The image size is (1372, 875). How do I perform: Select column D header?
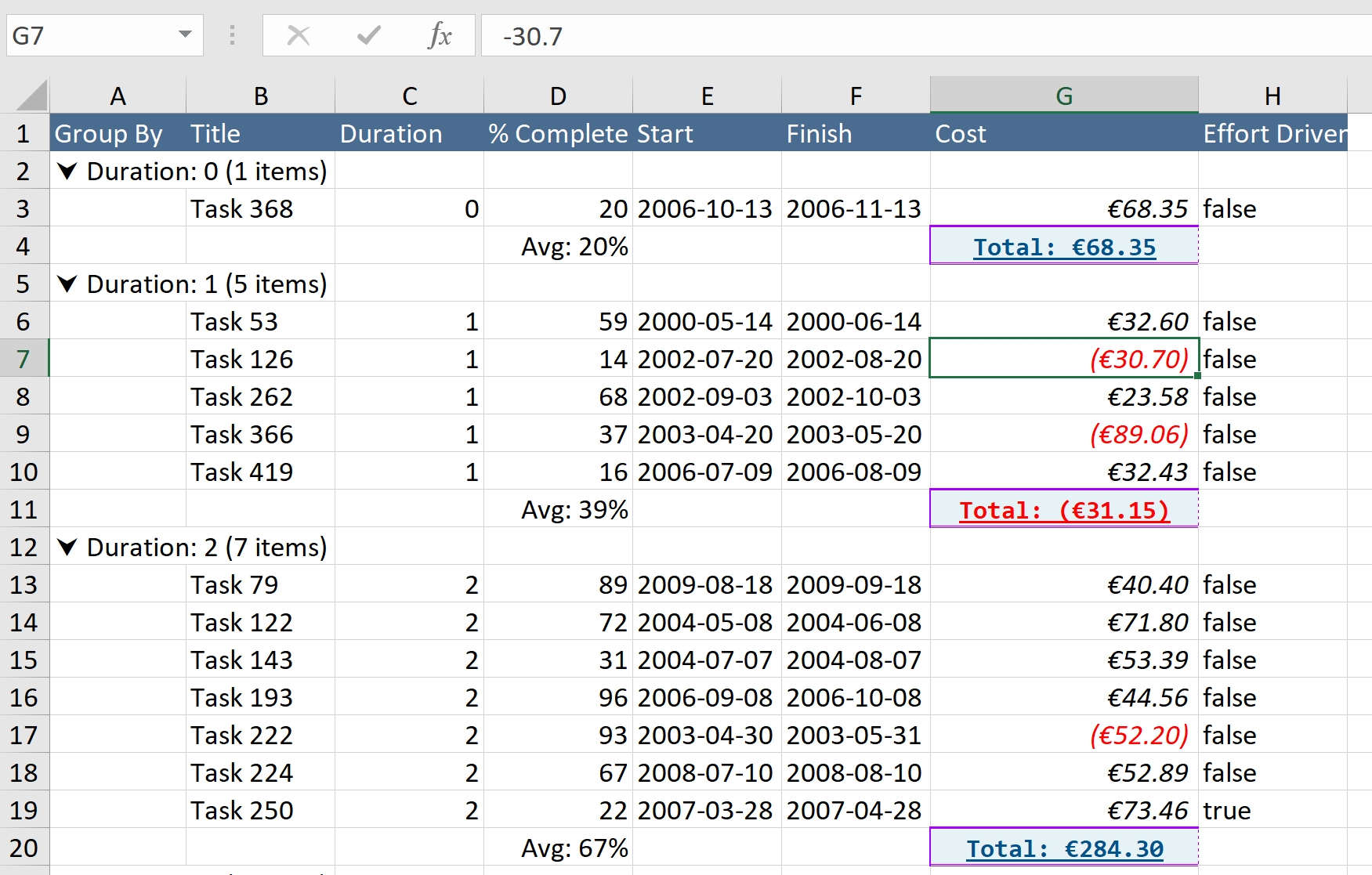click(x=558, y=96)
